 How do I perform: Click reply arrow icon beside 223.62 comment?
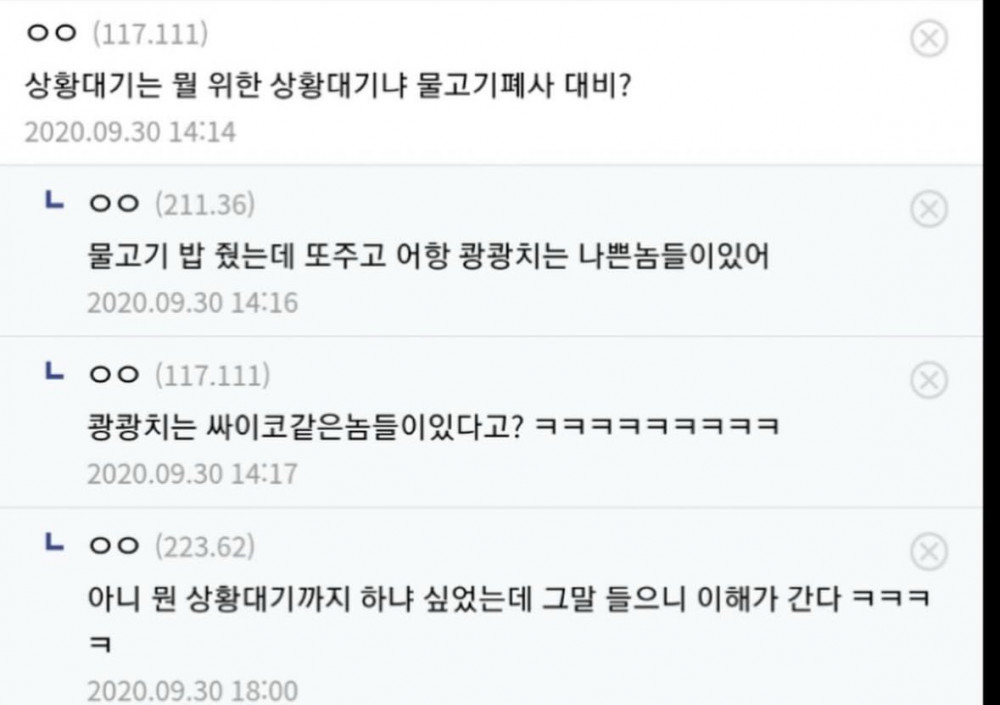coord(54,543)
